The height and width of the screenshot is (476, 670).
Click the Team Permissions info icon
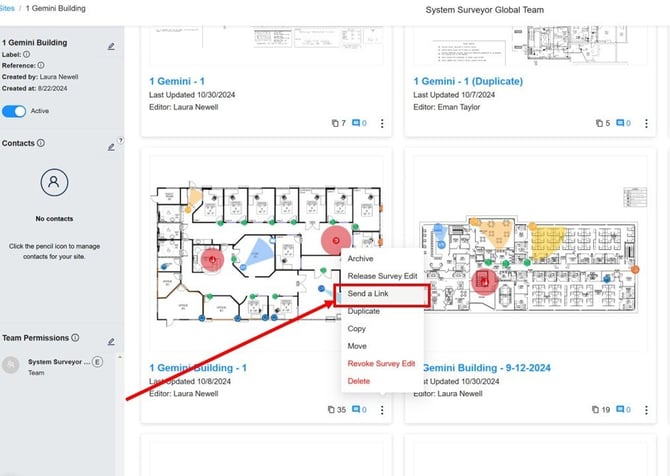(x=75, y=338)
